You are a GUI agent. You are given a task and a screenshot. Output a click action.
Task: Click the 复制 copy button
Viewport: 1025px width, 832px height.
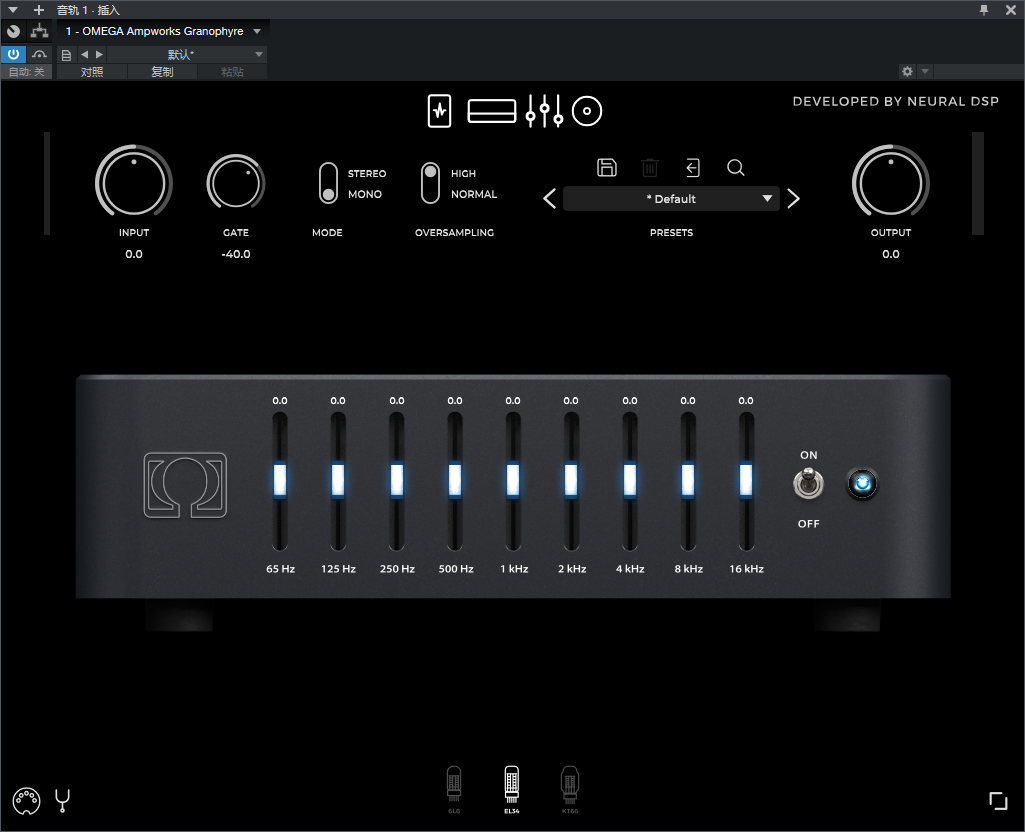(x=162, y=71)
